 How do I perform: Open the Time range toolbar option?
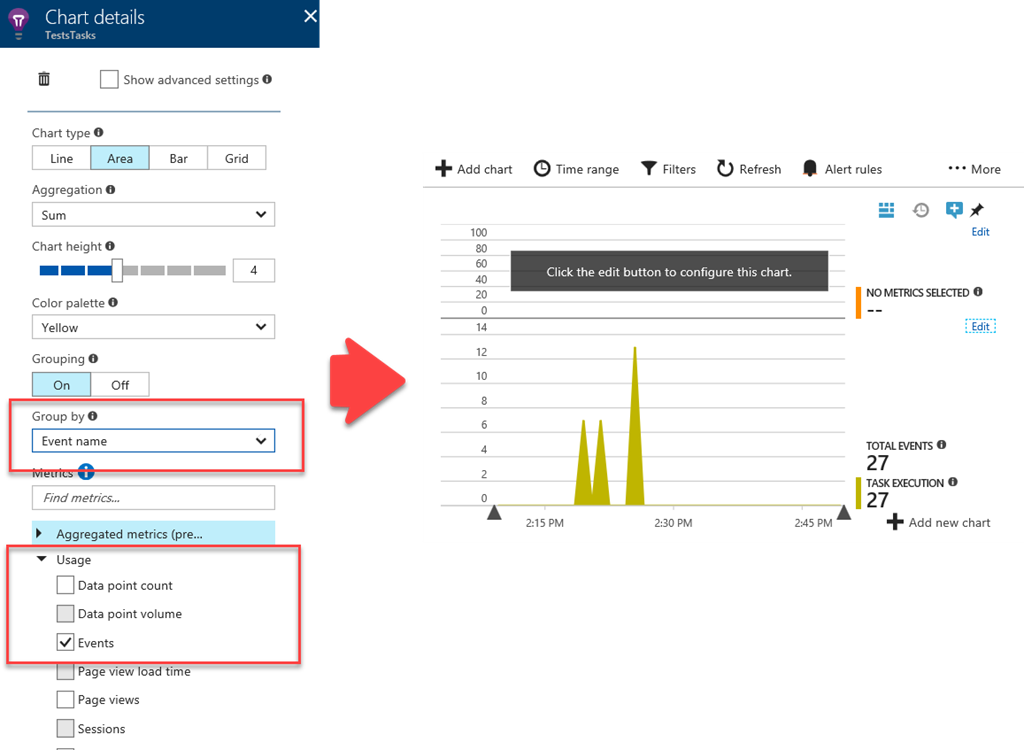click(x=576, y=169)
